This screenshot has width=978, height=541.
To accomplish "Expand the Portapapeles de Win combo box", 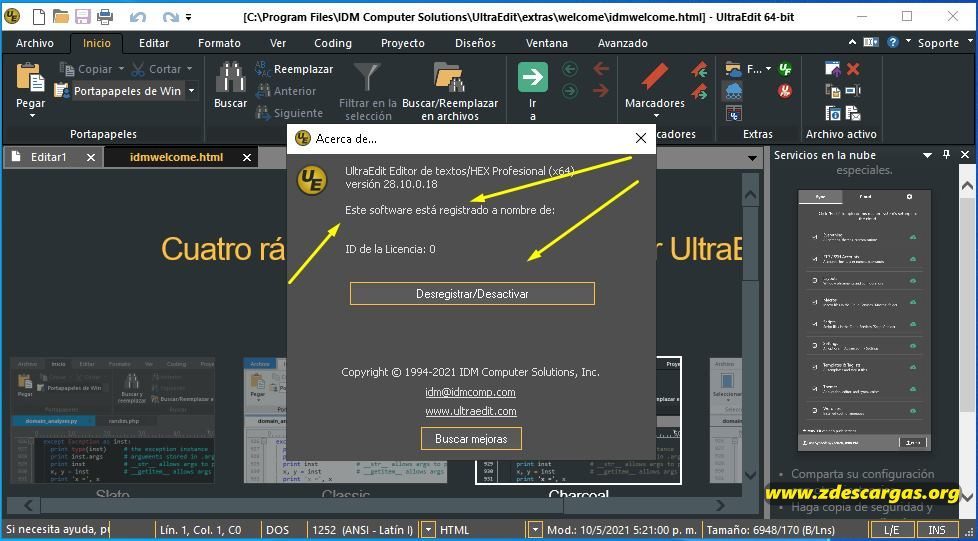I will tap(191, 91).
